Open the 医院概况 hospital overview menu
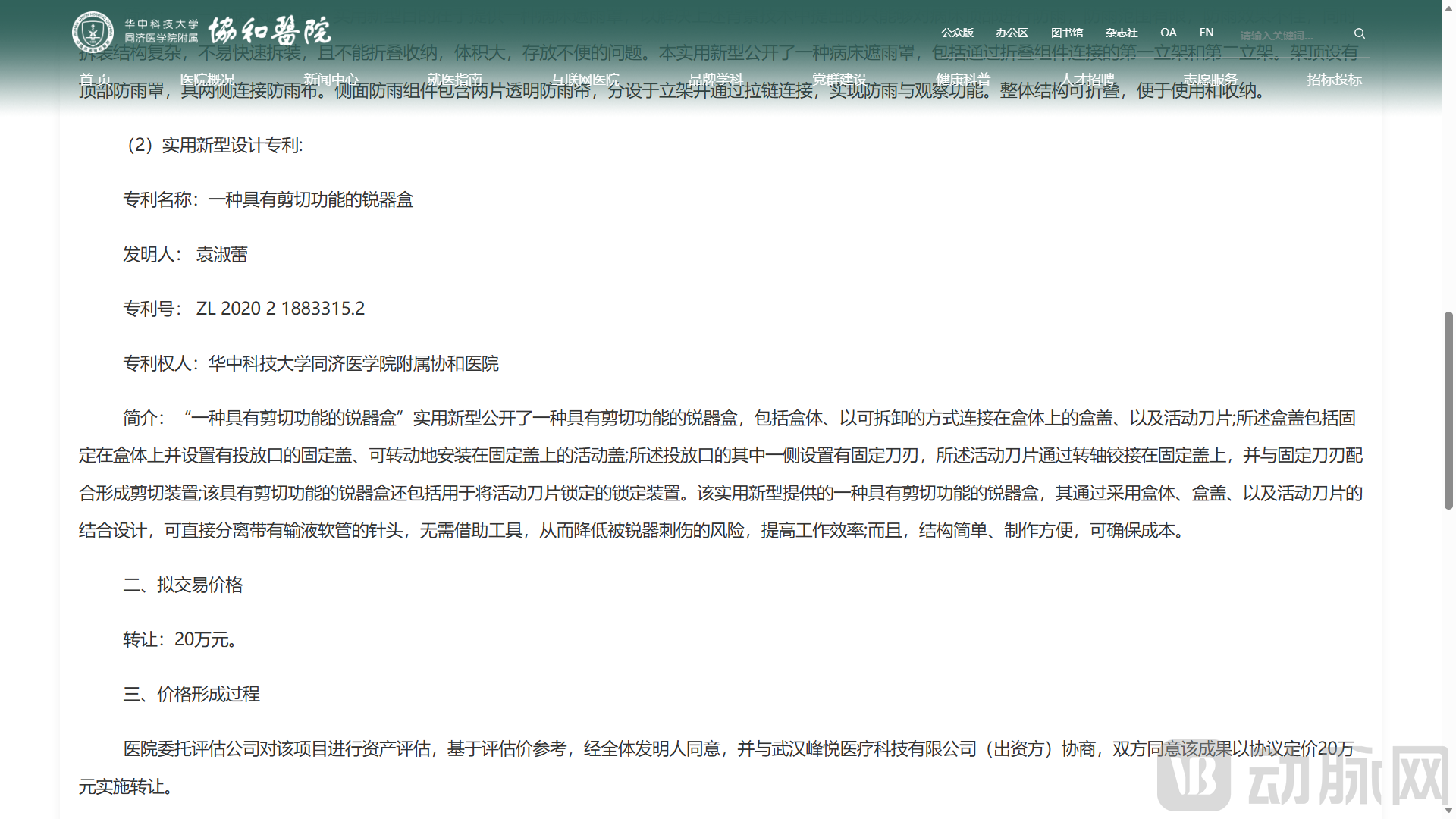Image resolution: width=1456 pixels, height=819 pixels. (208, 79)
